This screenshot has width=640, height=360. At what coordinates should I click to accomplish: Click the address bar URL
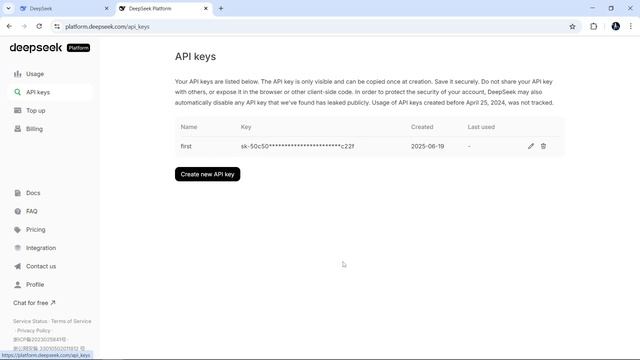pyautogui.click(x=107, y=27)
